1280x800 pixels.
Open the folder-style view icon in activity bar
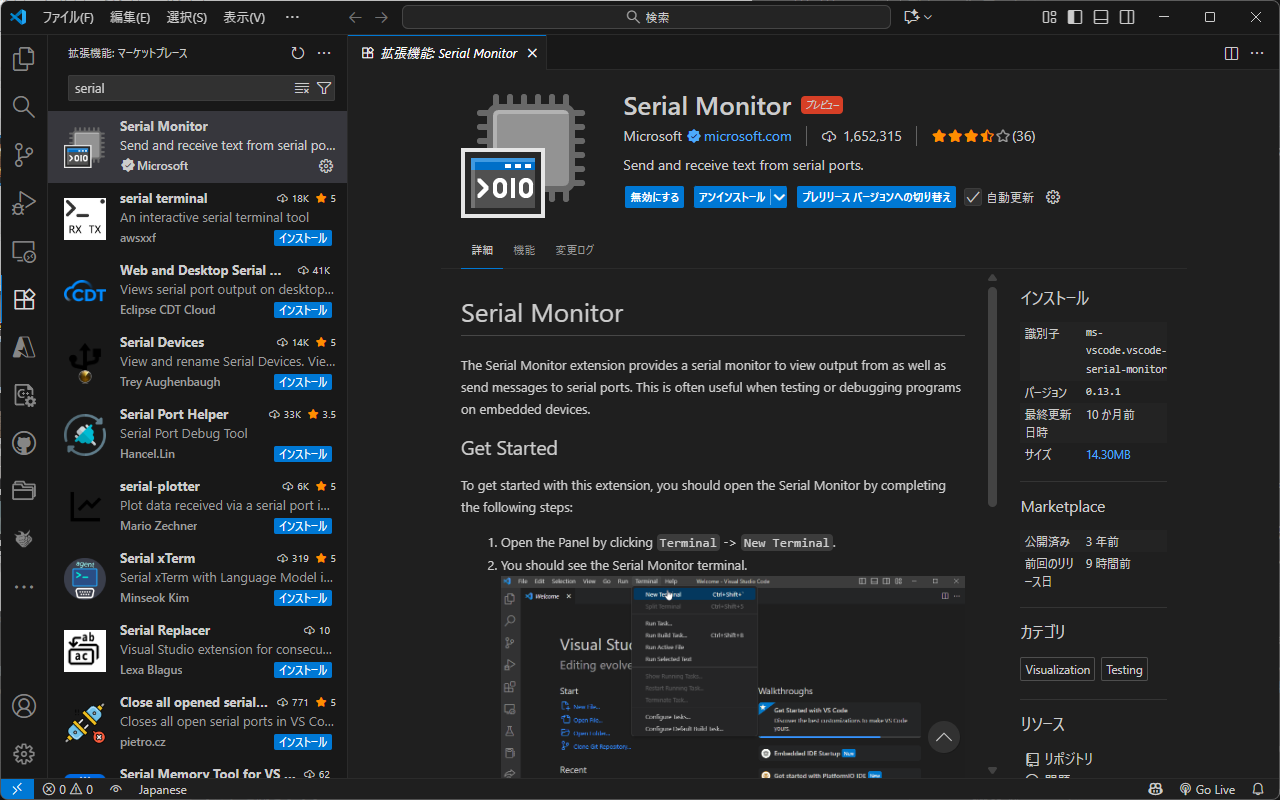(24, 491)
